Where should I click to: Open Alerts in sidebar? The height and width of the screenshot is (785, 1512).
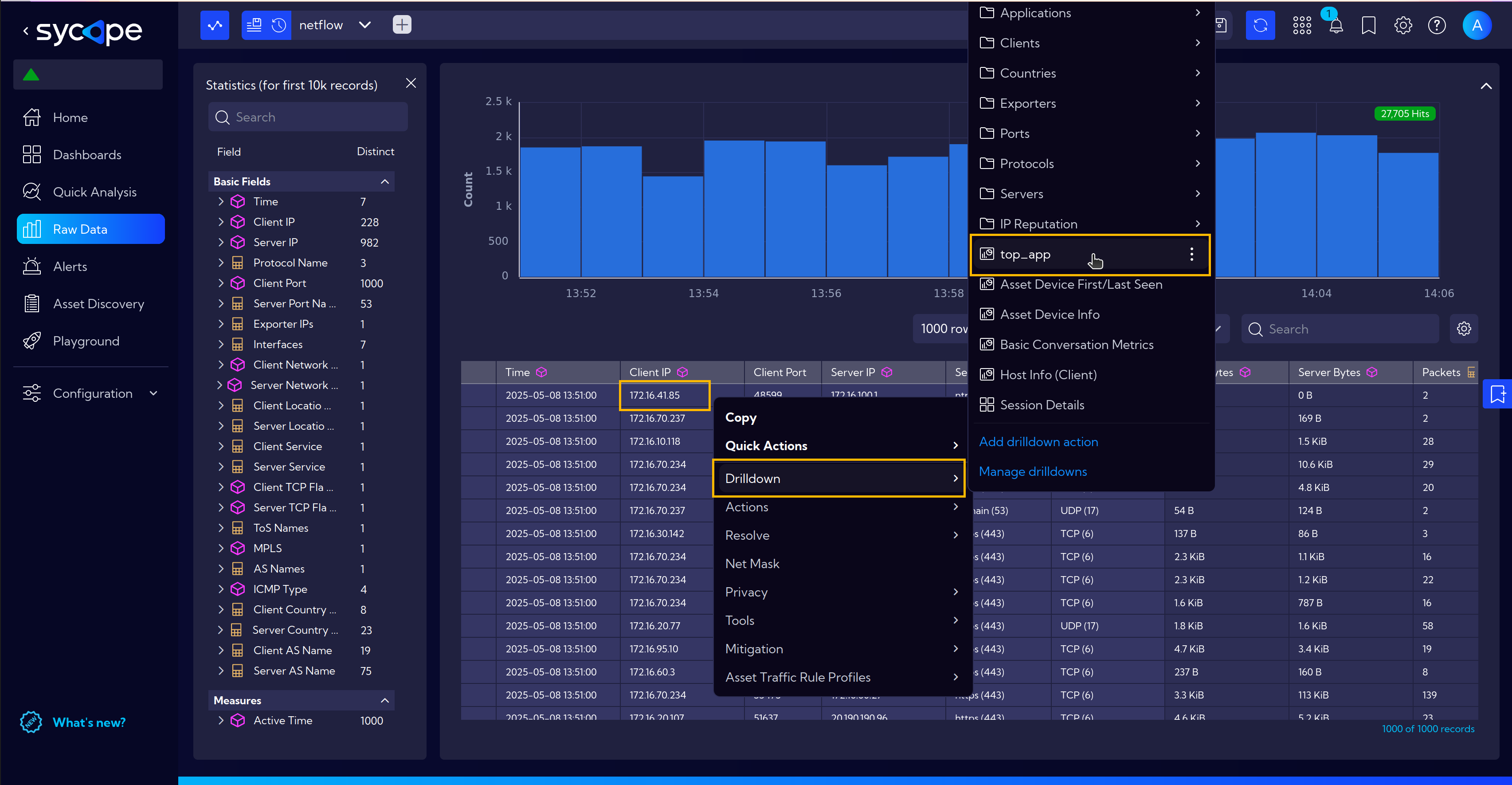point(91,267)
